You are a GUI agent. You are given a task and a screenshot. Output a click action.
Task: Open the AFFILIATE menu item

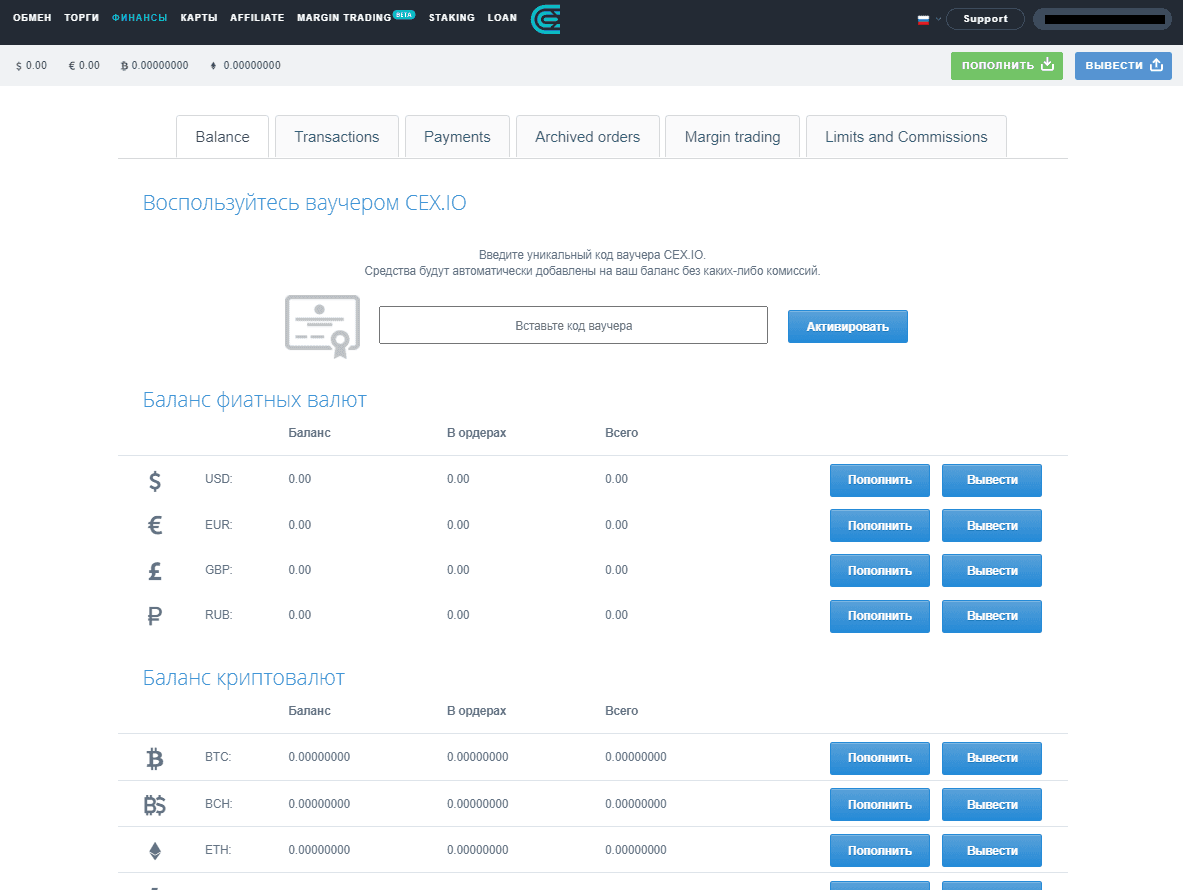[257, 17]
